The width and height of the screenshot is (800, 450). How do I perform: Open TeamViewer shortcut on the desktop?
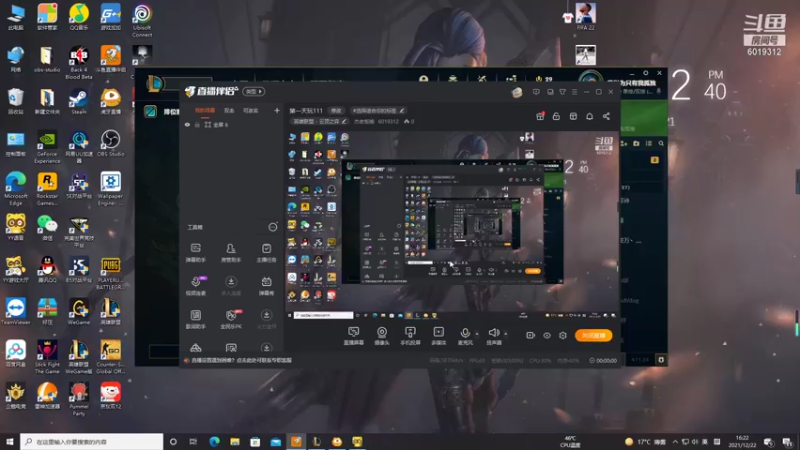click(x=15, y=311)
